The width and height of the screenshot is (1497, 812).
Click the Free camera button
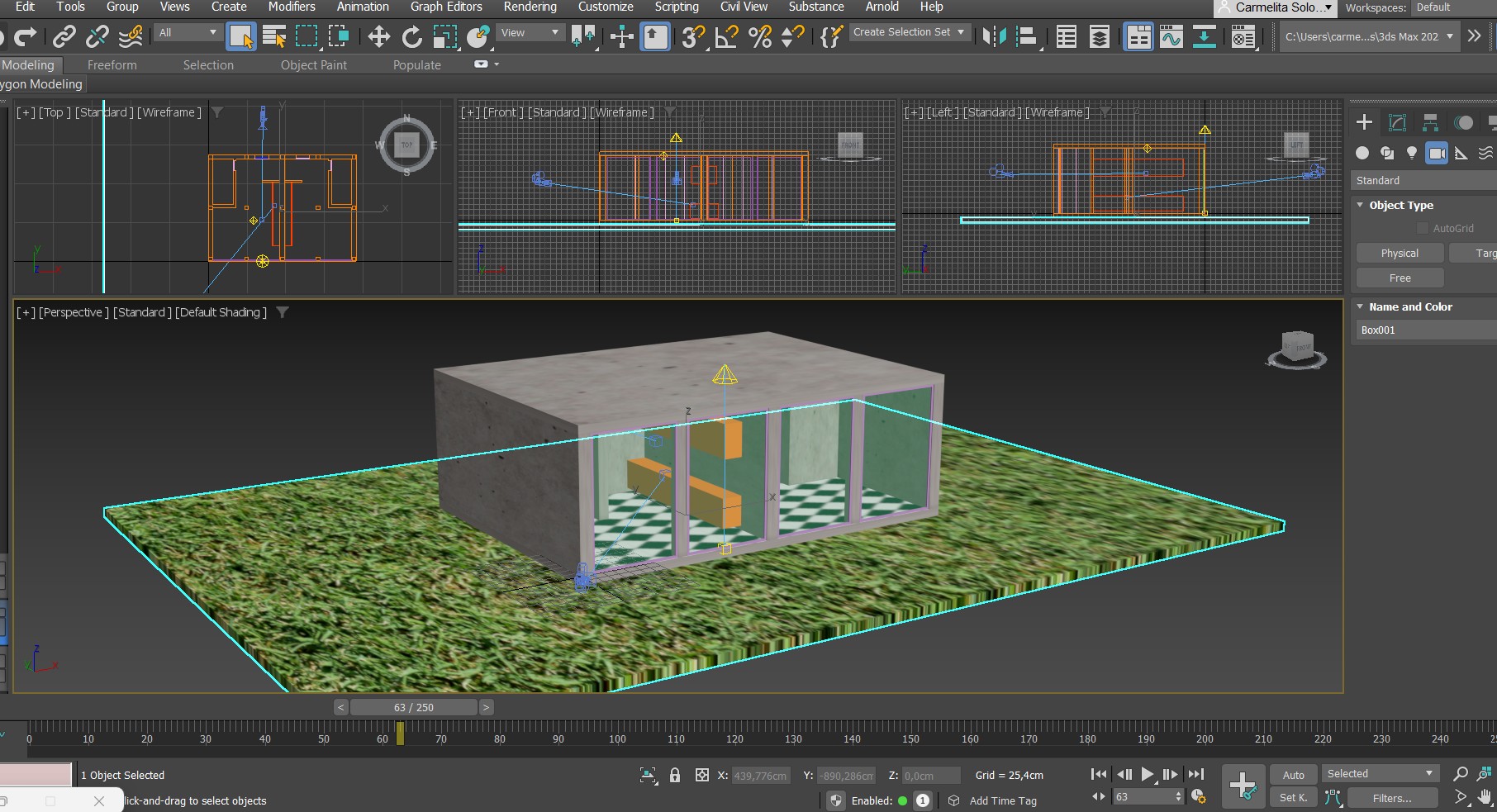(1400, 278)
